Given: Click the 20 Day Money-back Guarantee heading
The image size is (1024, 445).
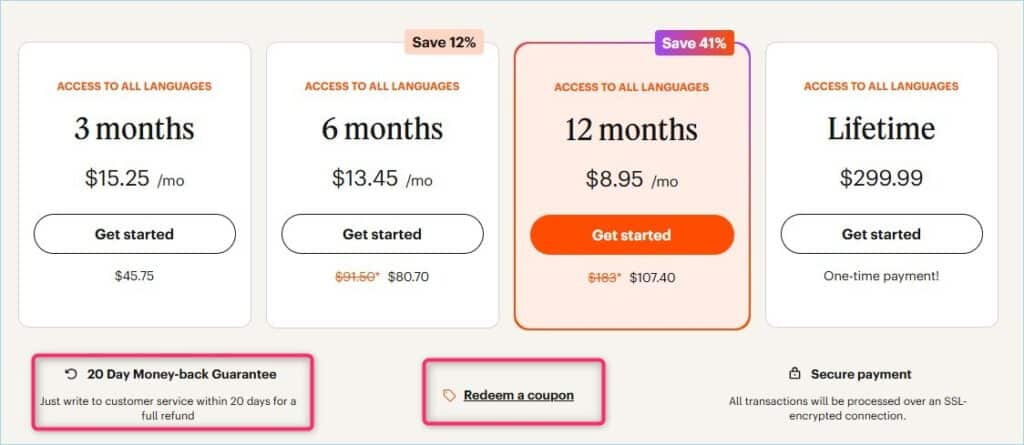Looking at the screenshot, I should (x=182, y=374).
